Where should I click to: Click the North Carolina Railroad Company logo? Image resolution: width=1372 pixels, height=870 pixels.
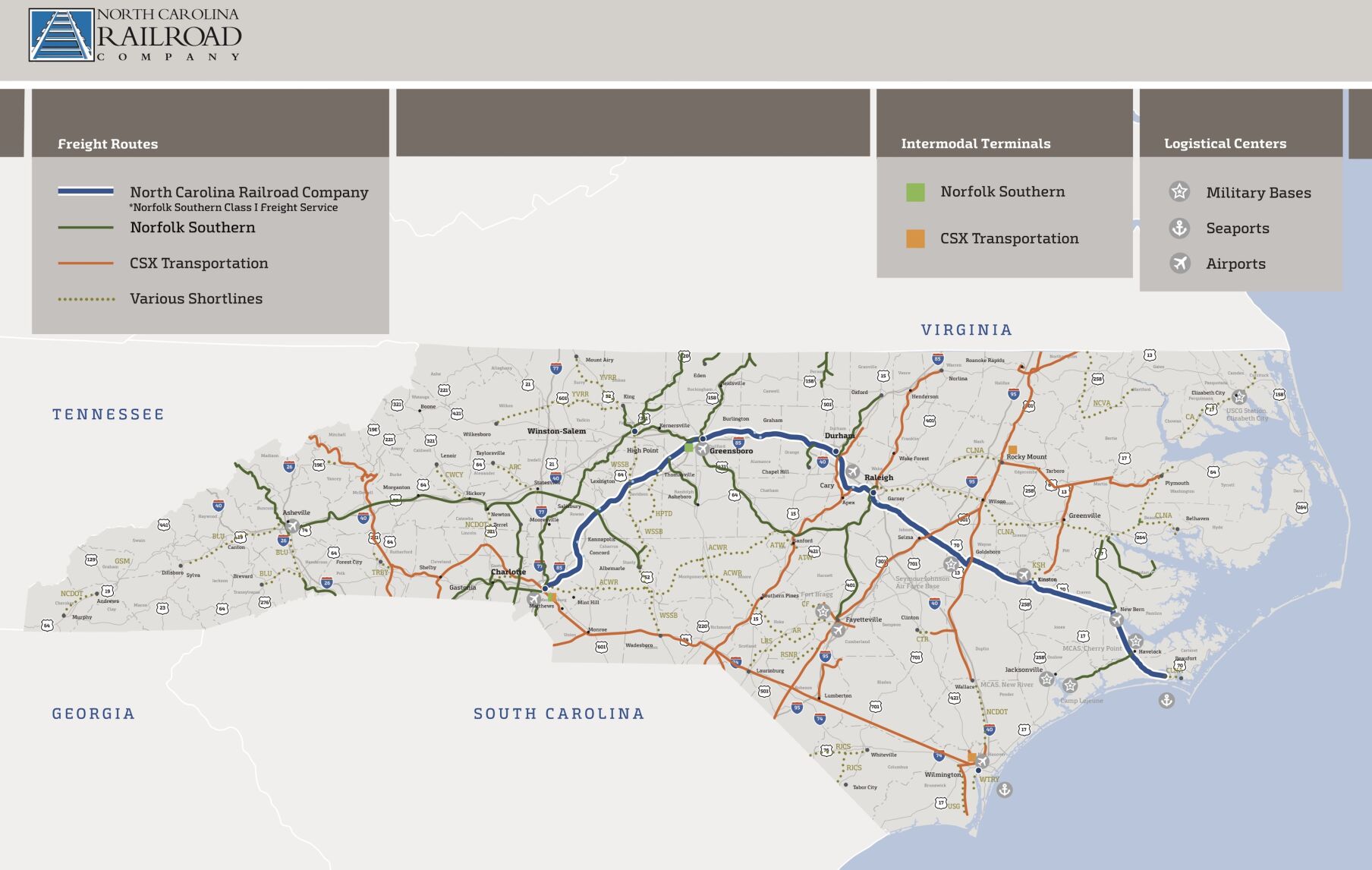(135, 35)
